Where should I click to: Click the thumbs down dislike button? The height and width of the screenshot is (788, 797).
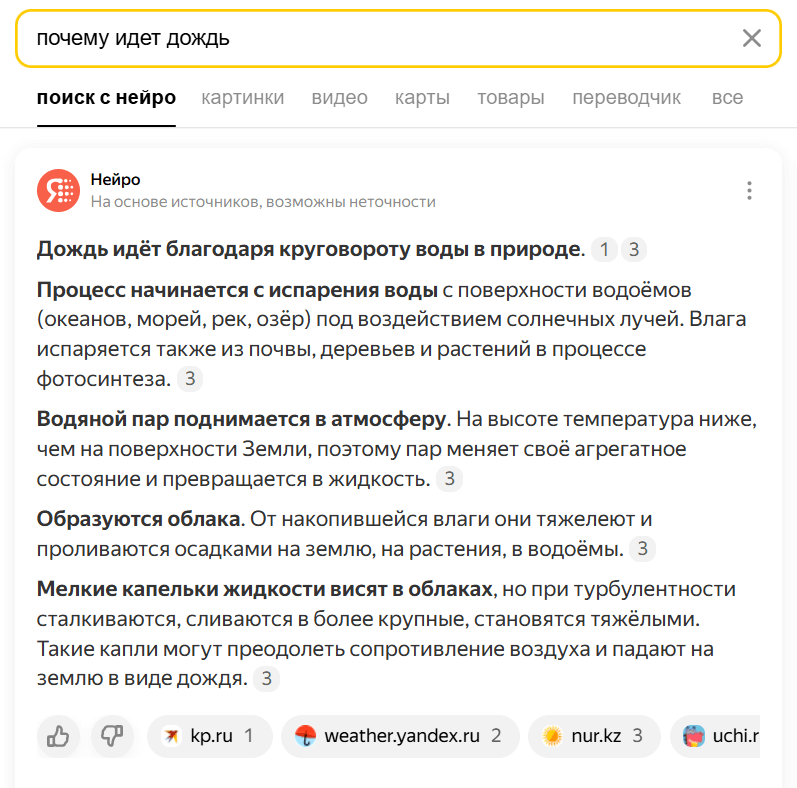click(112, 737)
